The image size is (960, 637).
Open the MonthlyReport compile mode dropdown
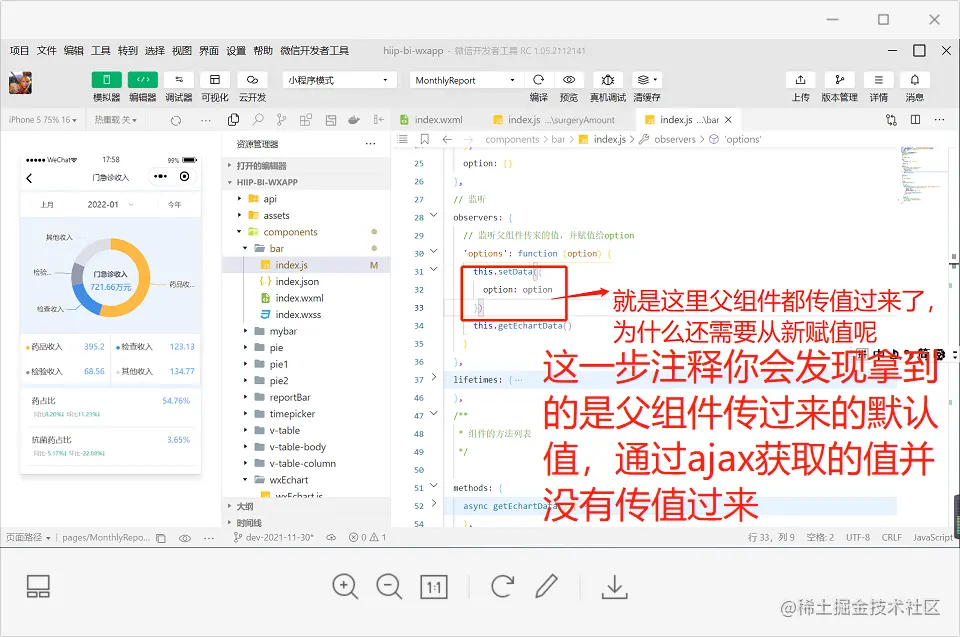(x=465, y=80)
